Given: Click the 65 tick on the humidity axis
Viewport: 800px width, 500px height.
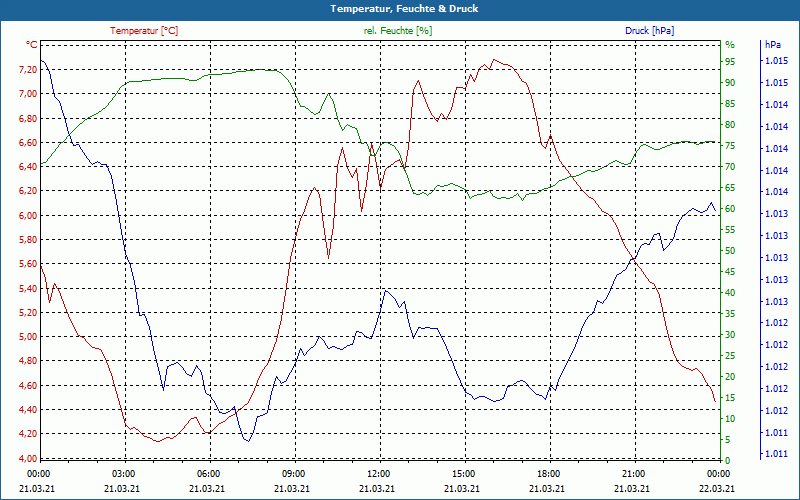Looking at the screenshot, I should [x=730, y=188].
